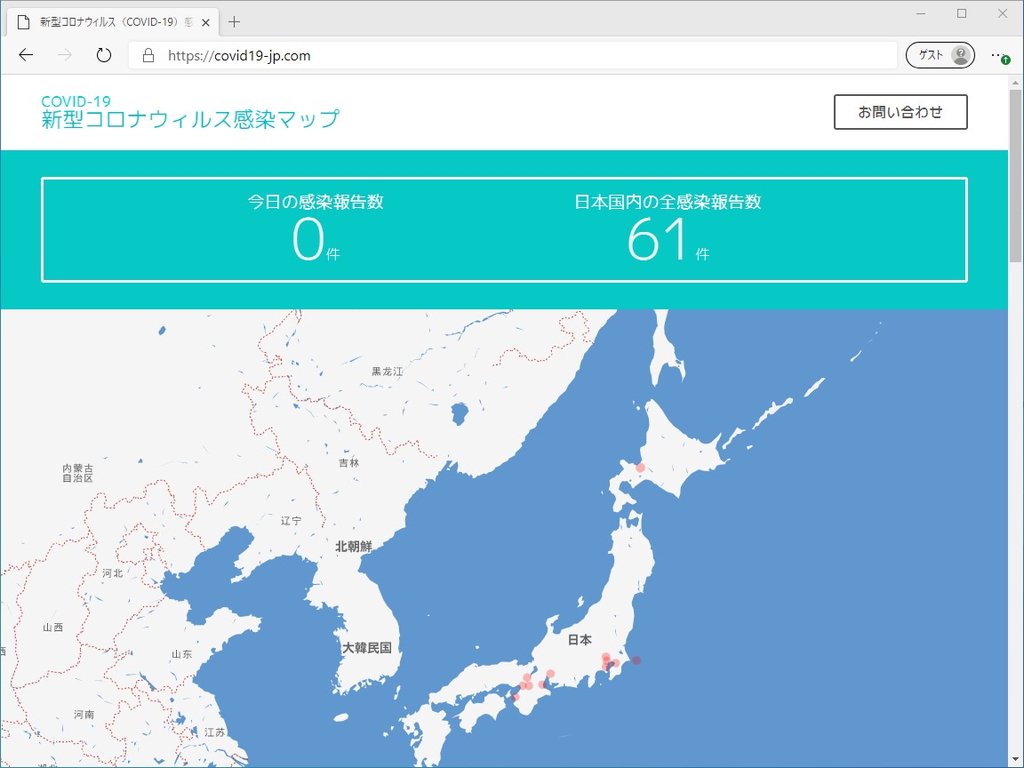This screenshot has width=1024, height=768.
Task: Click the browser back arrow
Action: (x=26, y=55)
